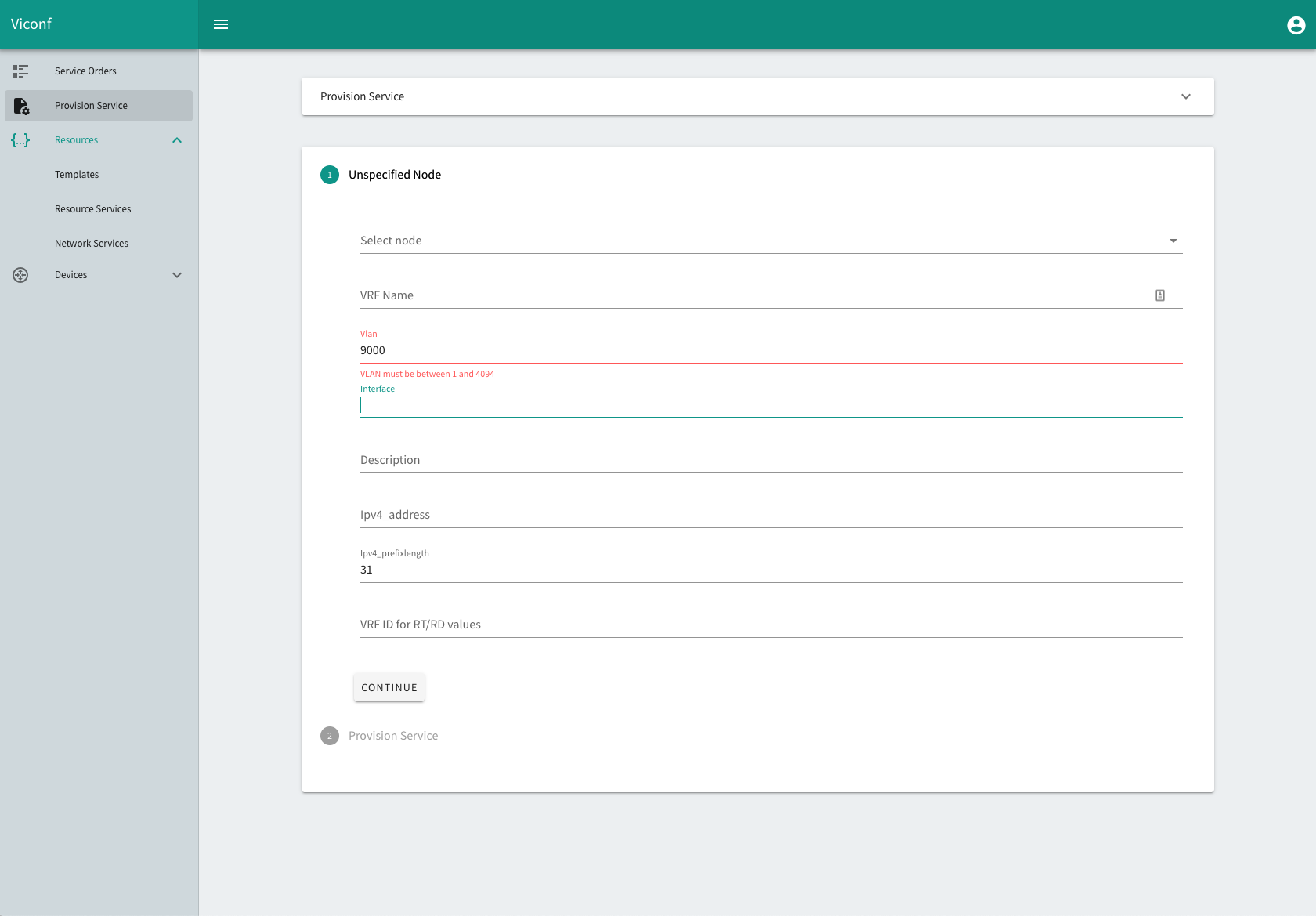Expand the Provision Service panel chevron
1316x916 pixels.
(x=1185, y=96)
